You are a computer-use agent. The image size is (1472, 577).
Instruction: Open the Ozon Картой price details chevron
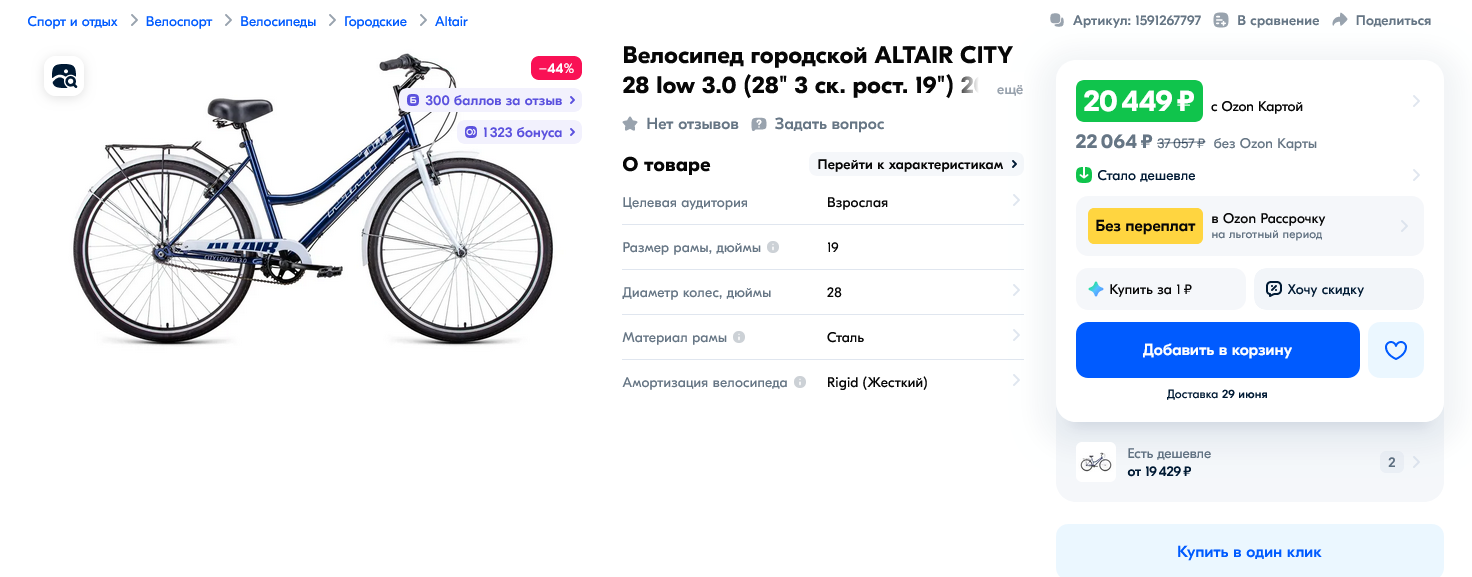click(x=1415, y=101)
